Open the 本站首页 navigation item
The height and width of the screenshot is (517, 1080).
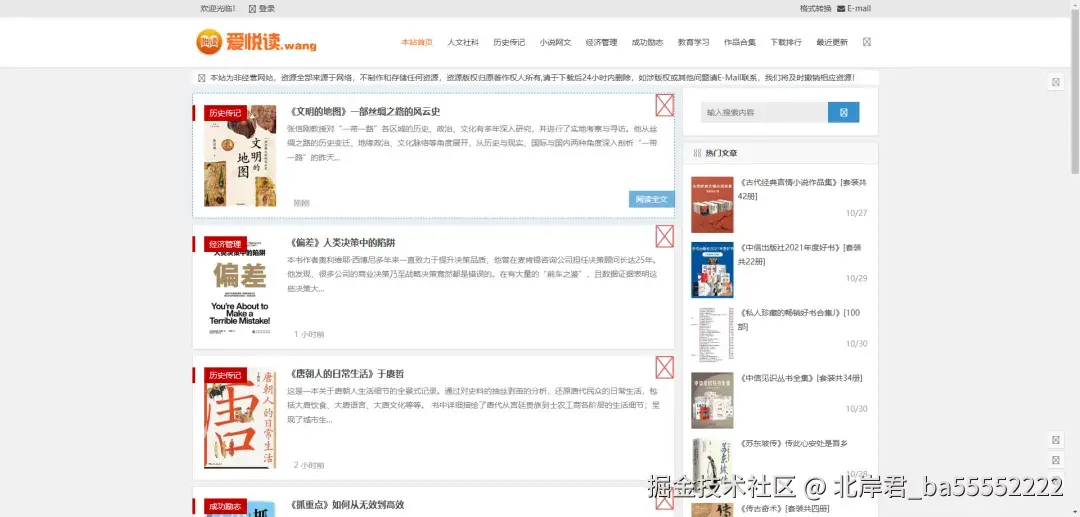417,42
